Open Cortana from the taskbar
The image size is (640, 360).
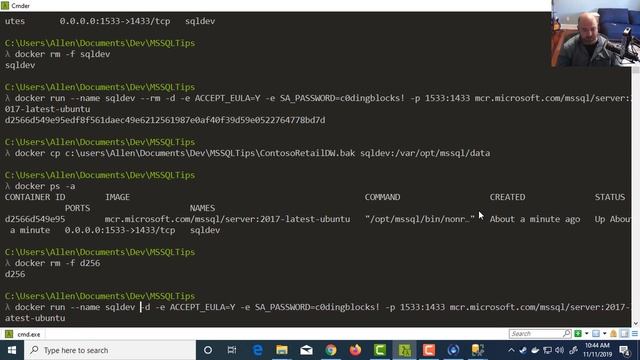tap(208, 350)
